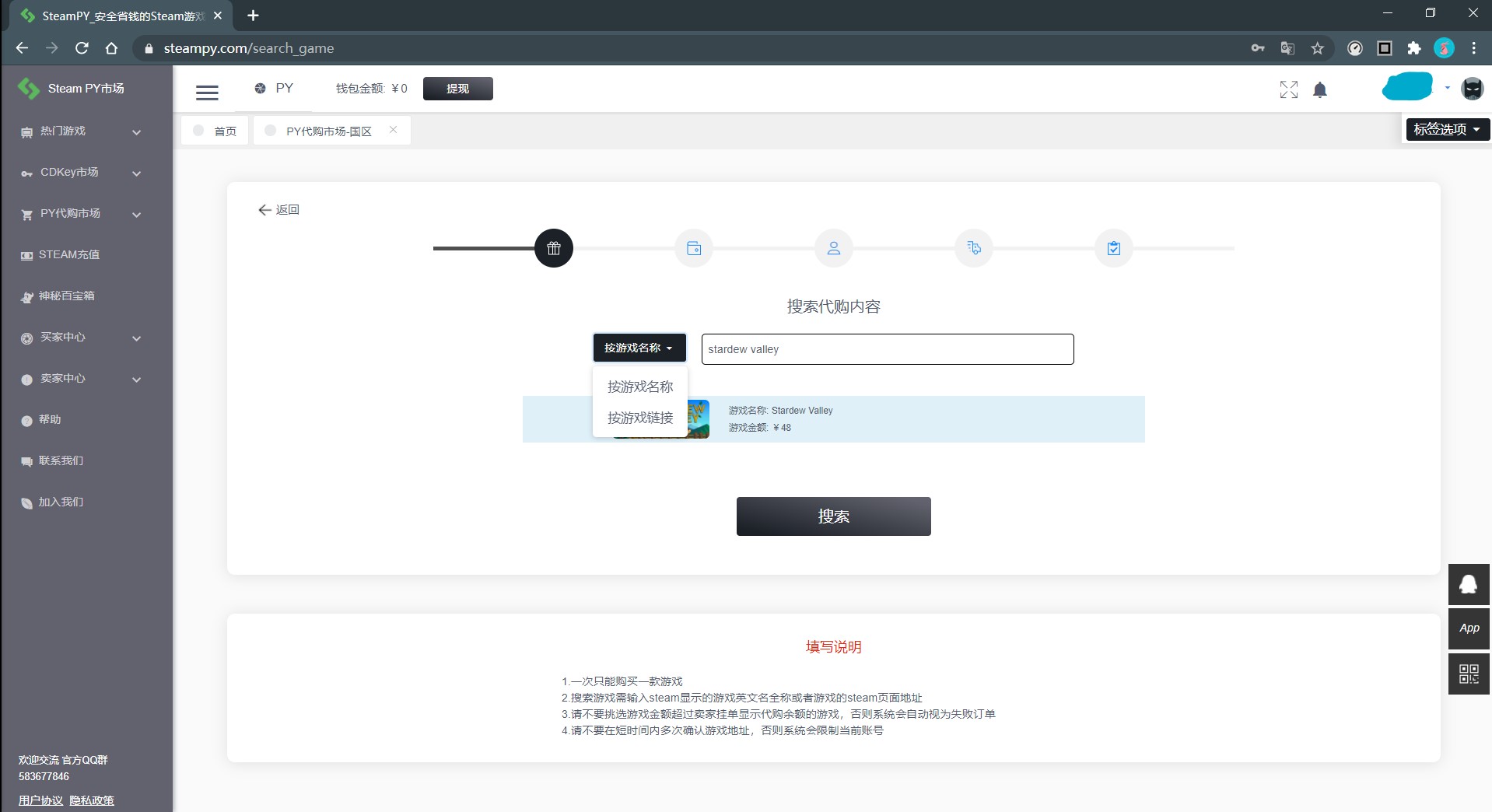This screenshot has height=812, width=1492.
Task: Open QQ customer service floating button
Action: [1469, 584]
